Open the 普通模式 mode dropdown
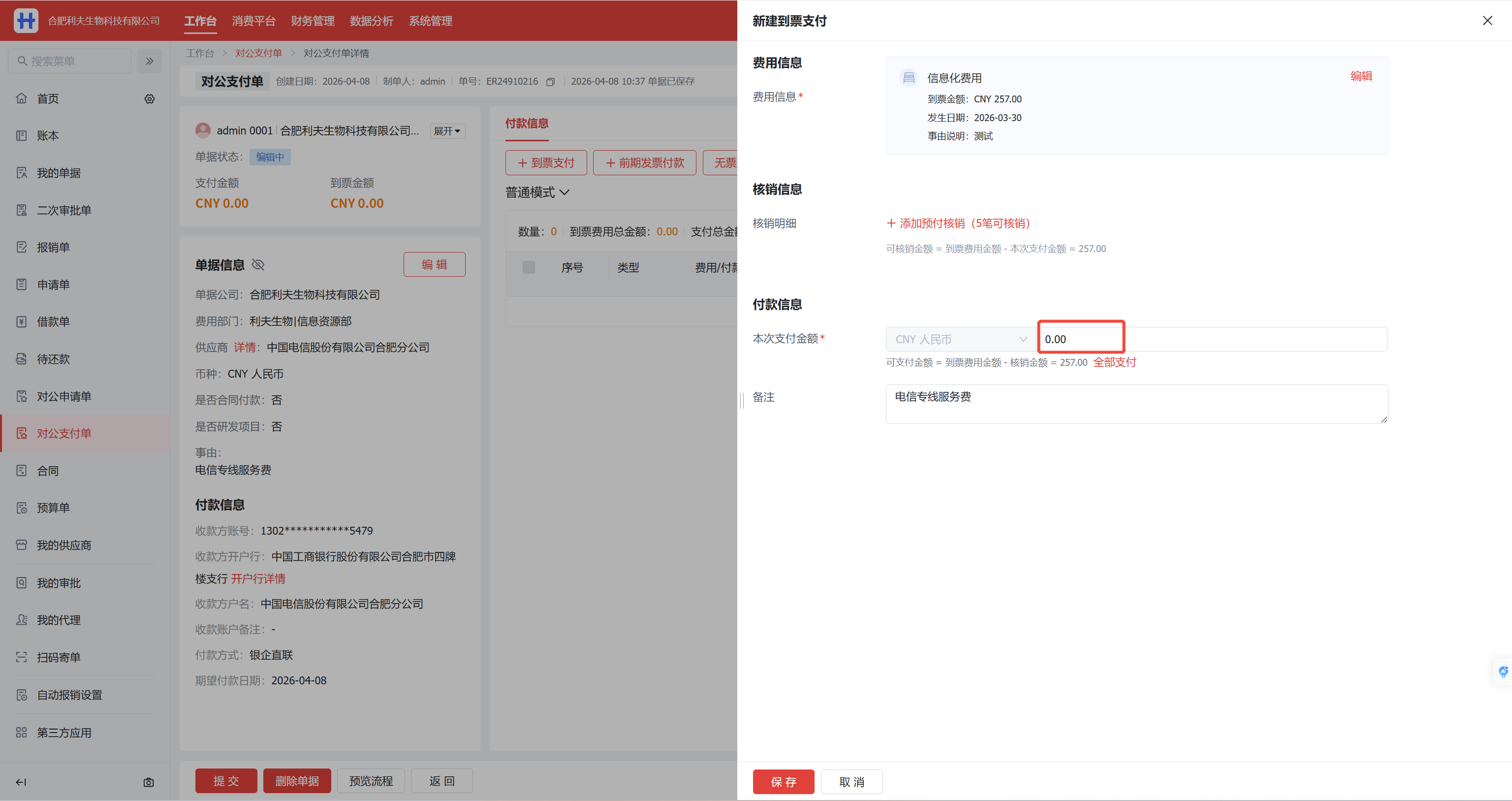Viewport: 1512px width, 801px height. pyautogui.click(x=537, y=192)
